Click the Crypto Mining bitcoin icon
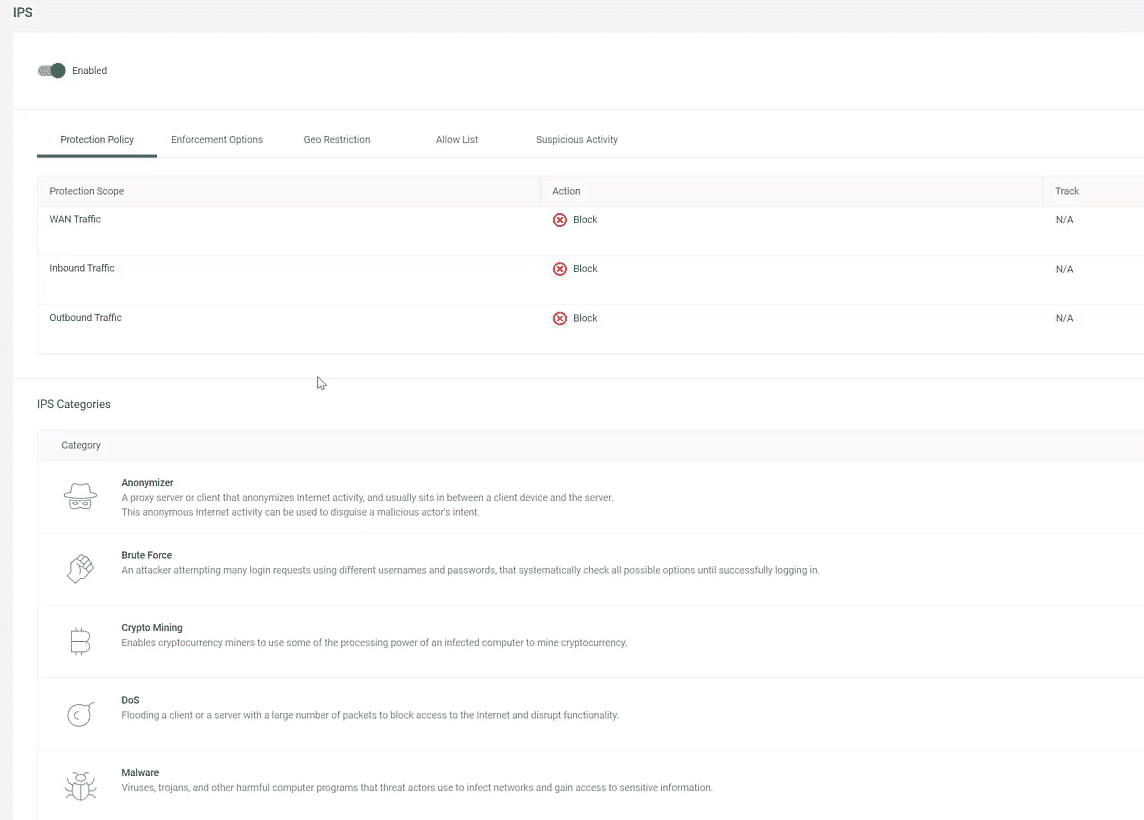Screen dimensions: 1144x820 point(80,641)
